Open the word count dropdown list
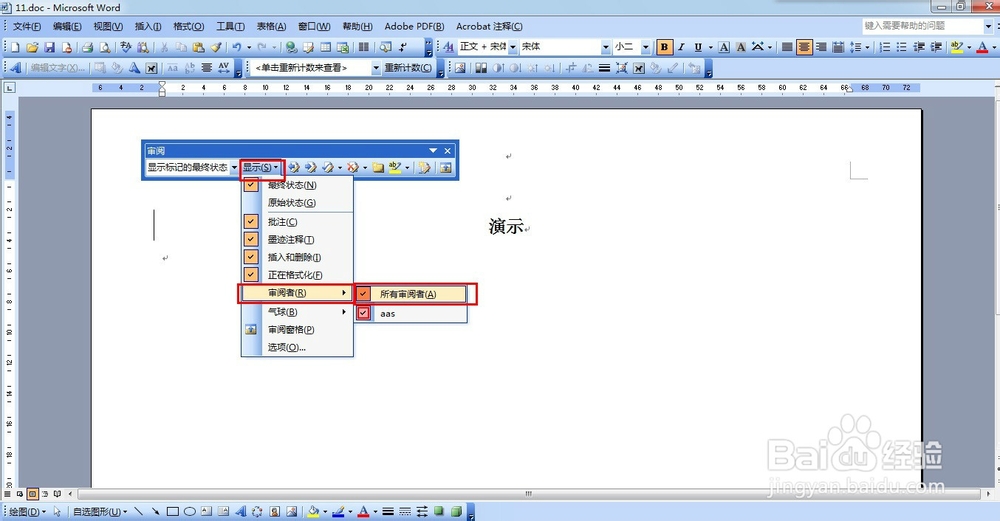Screen dimensions: 1000x521 coord(376,68)
